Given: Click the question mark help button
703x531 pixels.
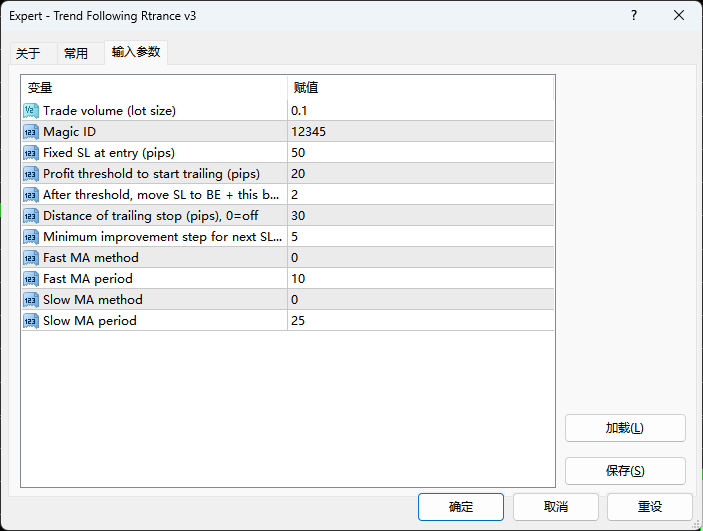Looking at the screenshot, I should click(x=634, y=15).
